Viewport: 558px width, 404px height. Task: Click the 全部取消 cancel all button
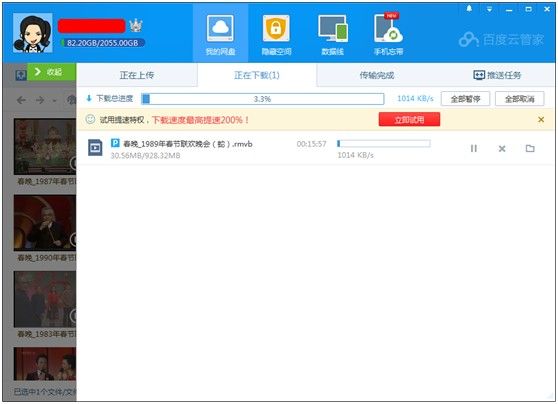tap(520, 99)
